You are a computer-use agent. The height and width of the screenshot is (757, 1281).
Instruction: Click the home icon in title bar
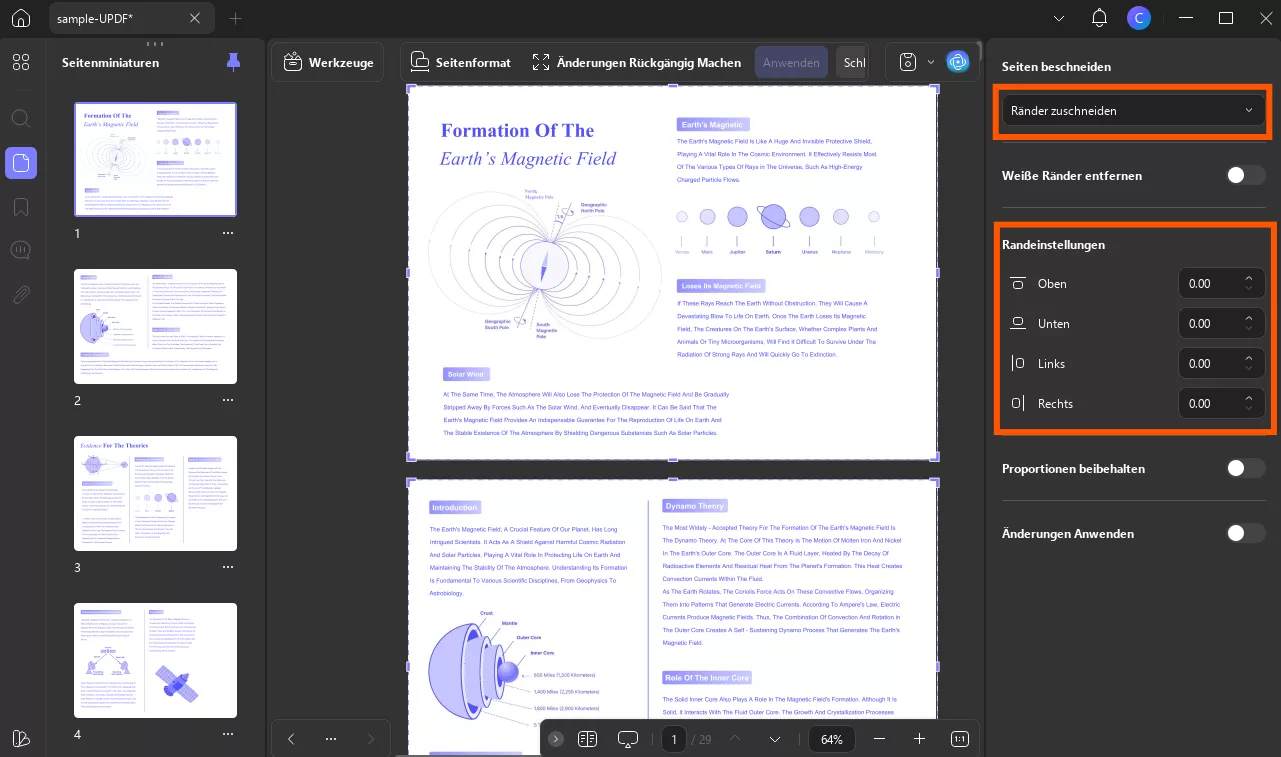(x=21, y=18)
